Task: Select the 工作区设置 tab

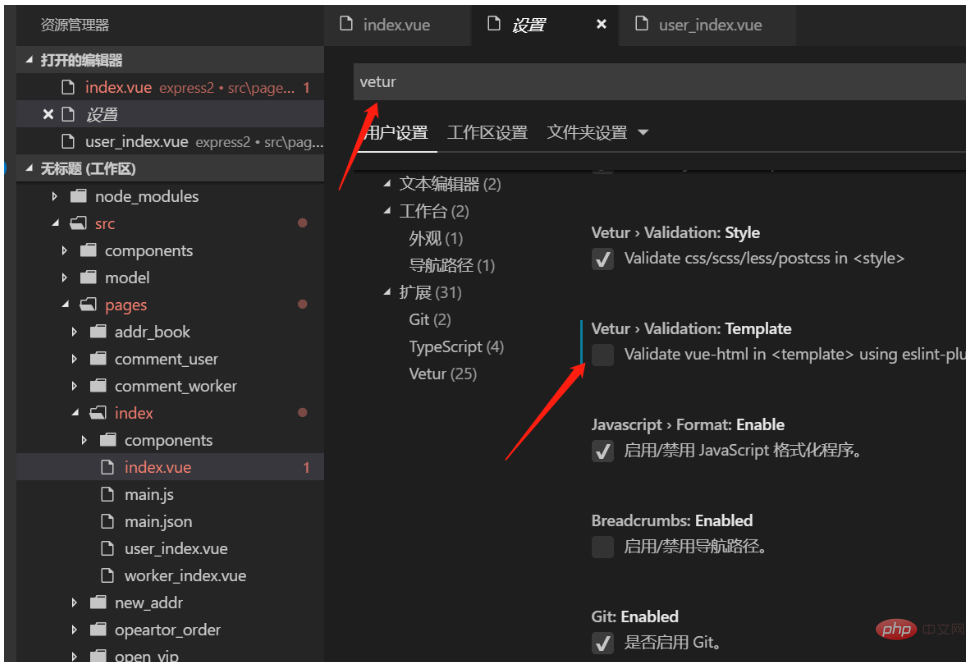Action: tap(488, 132)
